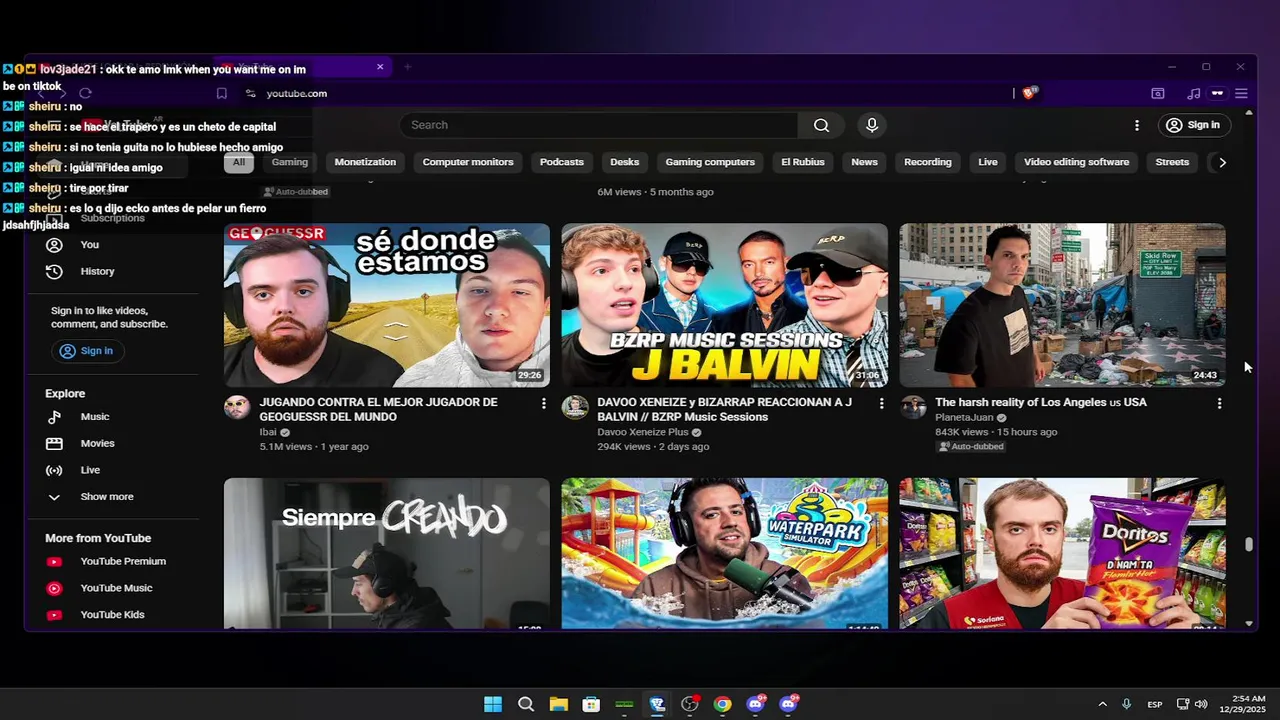Click the page vertical scrollbar thumb
This screenshot has height=720, width=1280.
1248,544
